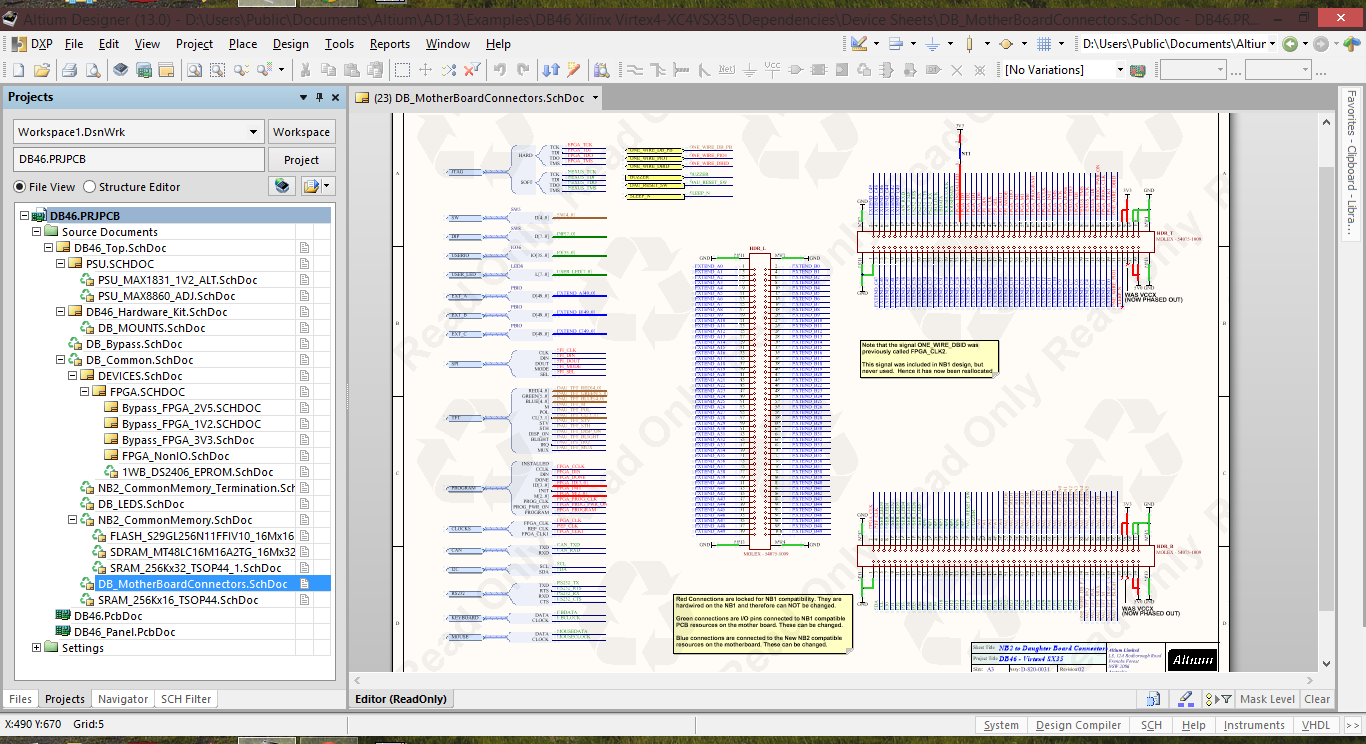1366x744 pixels.
Task: Collapse the NB2_CommonMemory.SchDoc tree node
Action: coord(73,520)
